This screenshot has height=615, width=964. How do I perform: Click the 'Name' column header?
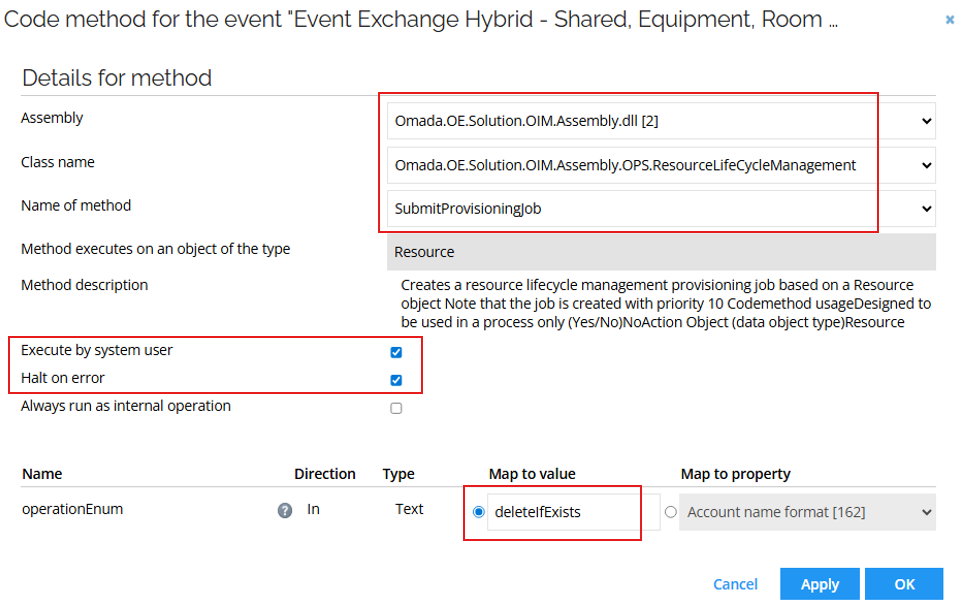tap(38, 473)
